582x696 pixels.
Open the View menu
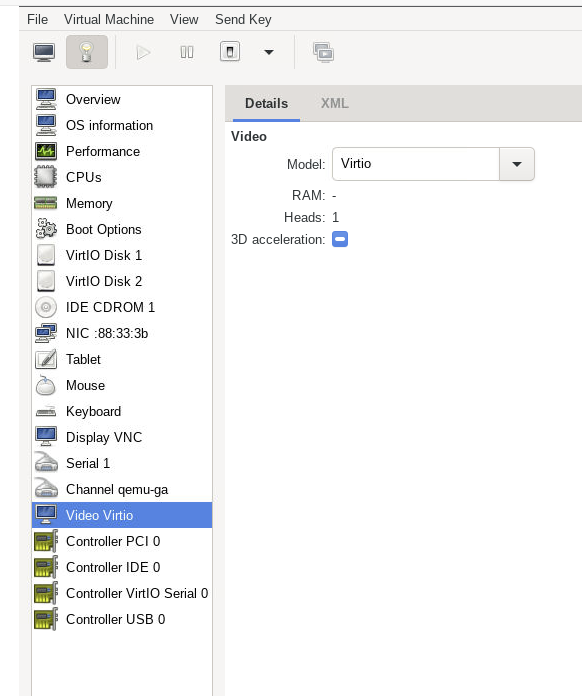pyautogui.click(x=184, y=20)
